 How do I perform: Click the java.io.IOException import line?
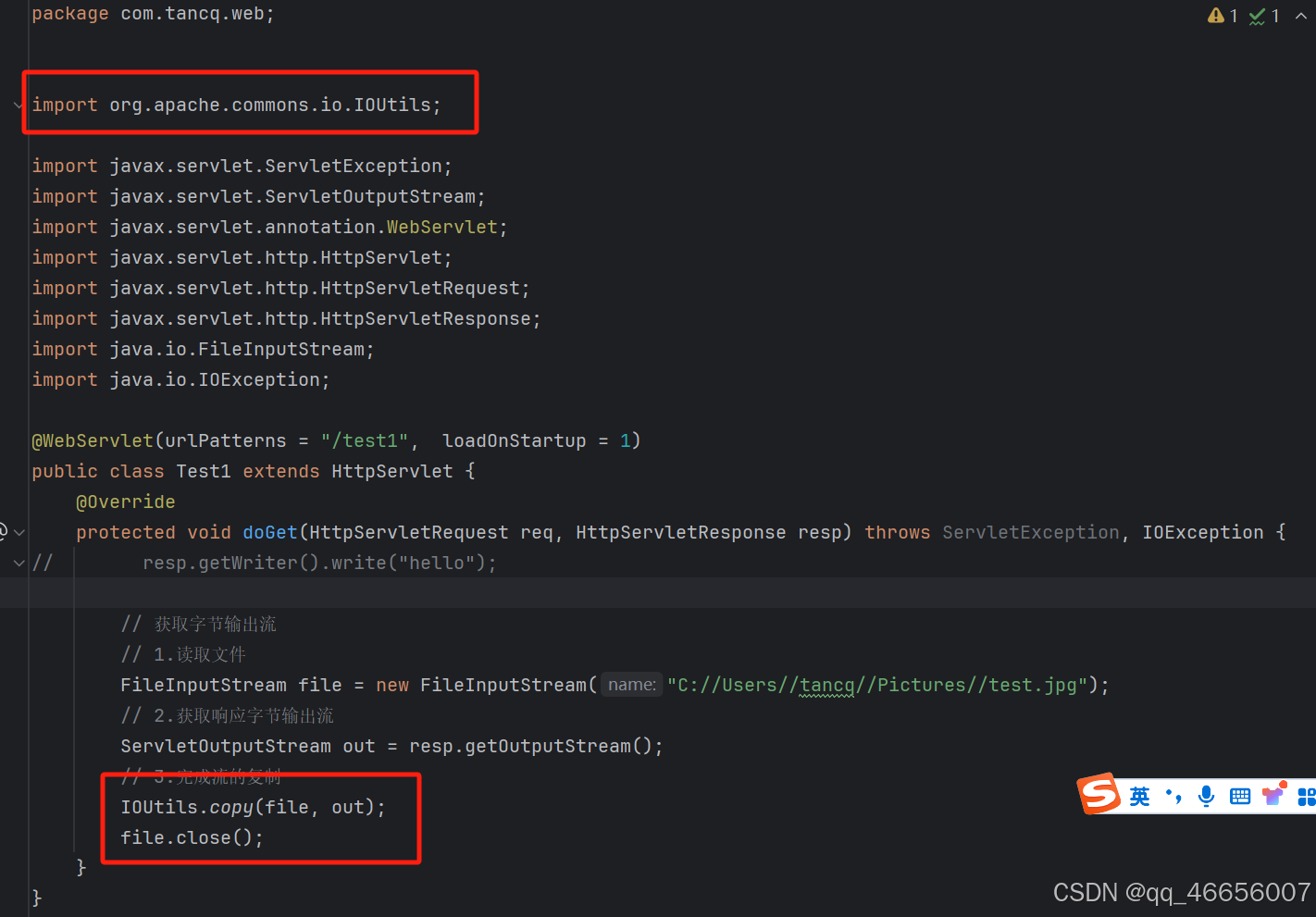(x=181, y=379)
